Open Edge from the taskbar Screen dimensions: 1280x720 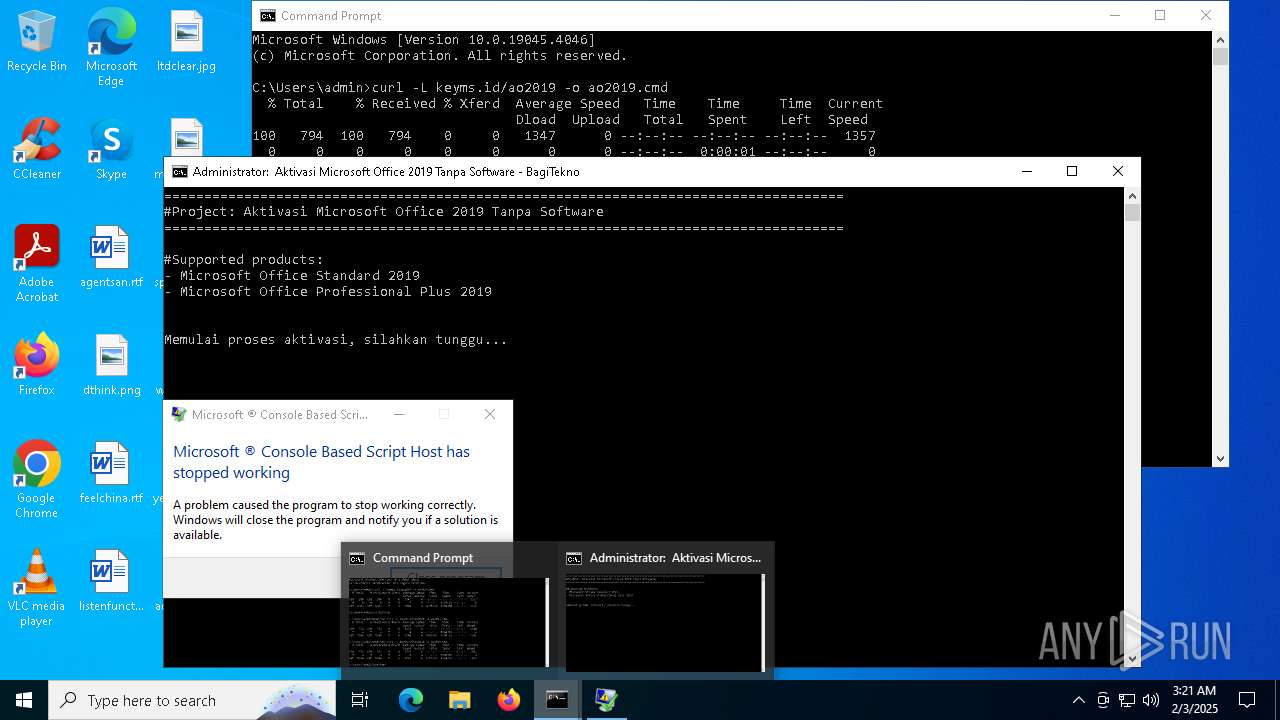pos(411,700)
